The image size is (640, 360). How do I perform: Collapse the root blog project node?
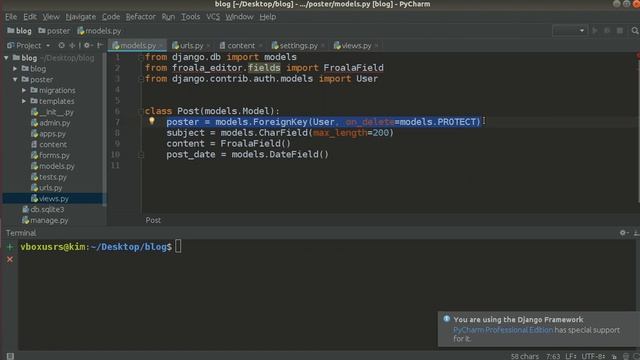point(7,58)
